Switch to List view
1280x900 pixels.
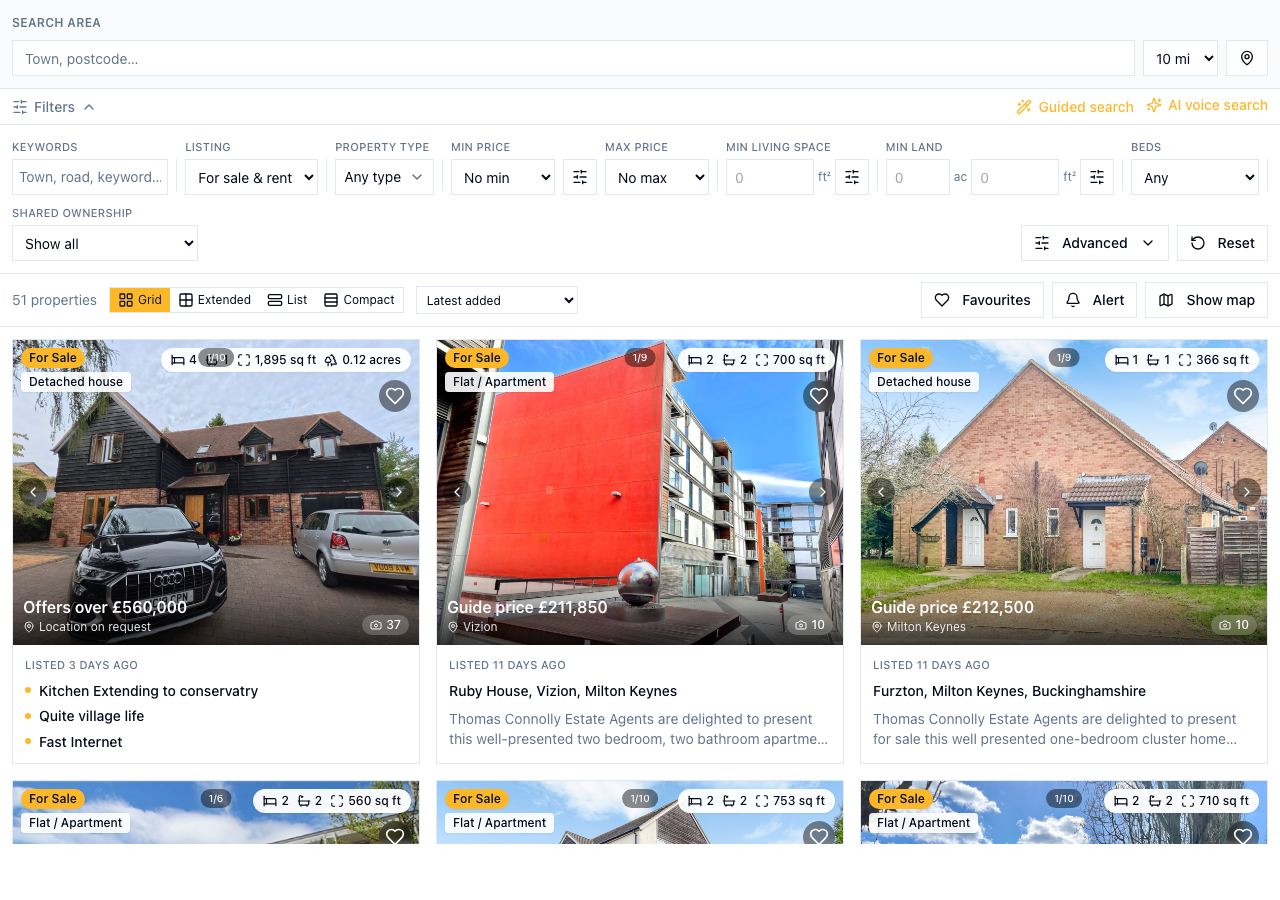click(287, 300)
